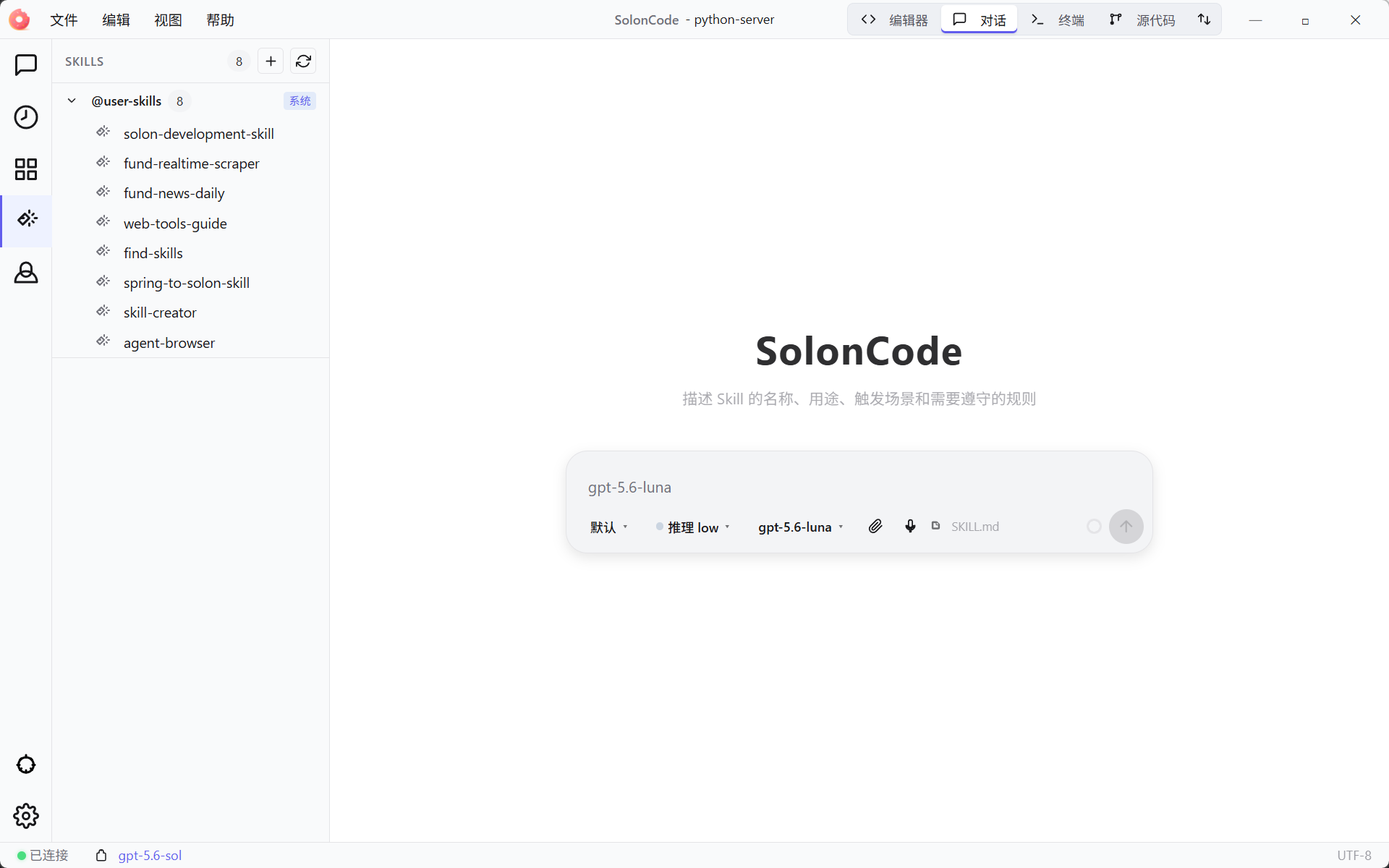Viewport: 1389px width, 868px height.
Task: Click the sparkle icon beside solon-development-skill
Action: [103, 132]
